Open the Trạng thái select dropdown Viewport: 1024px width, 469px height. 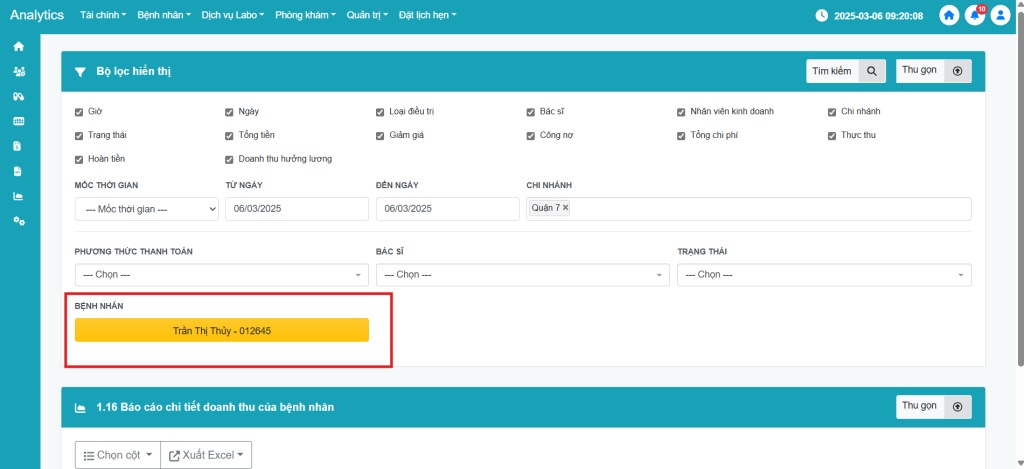click(x=823, y=275)
